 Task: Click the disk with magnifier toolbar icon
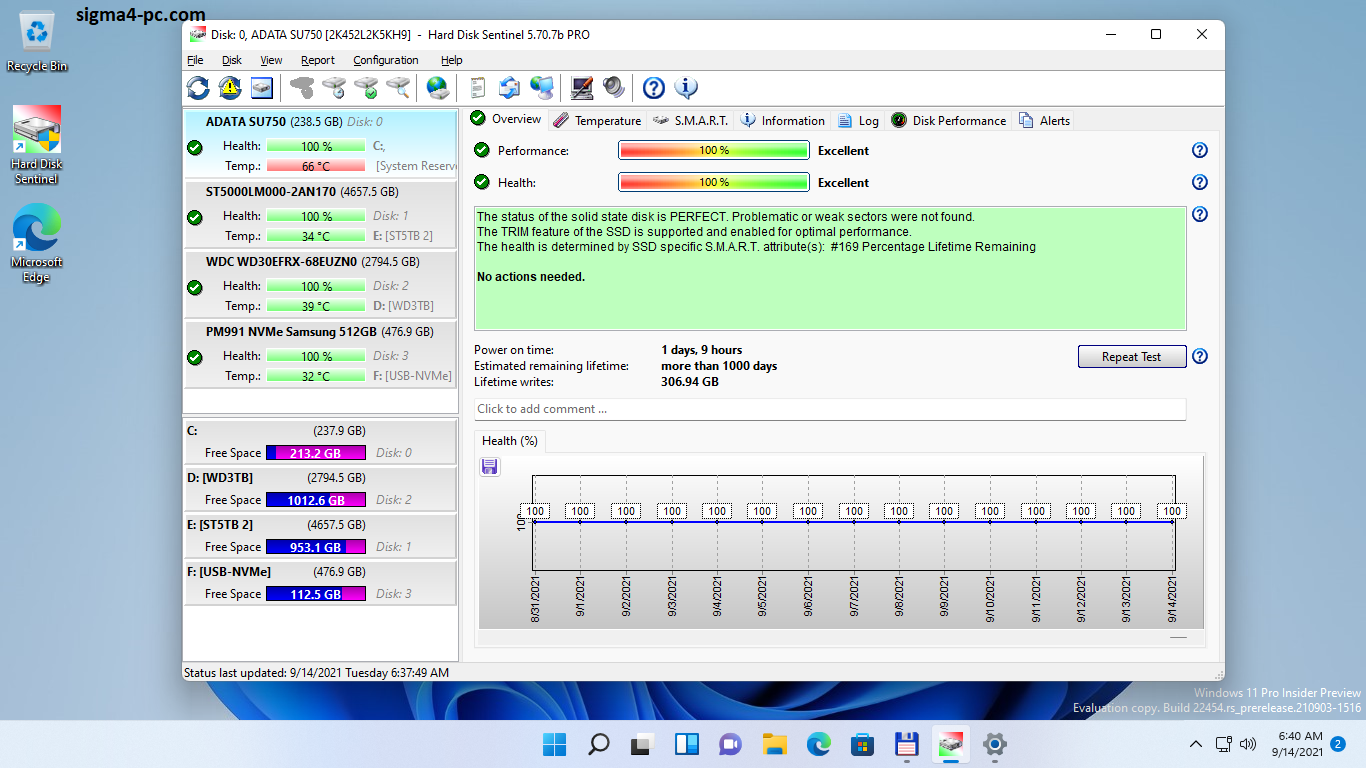tap(398, 88)
